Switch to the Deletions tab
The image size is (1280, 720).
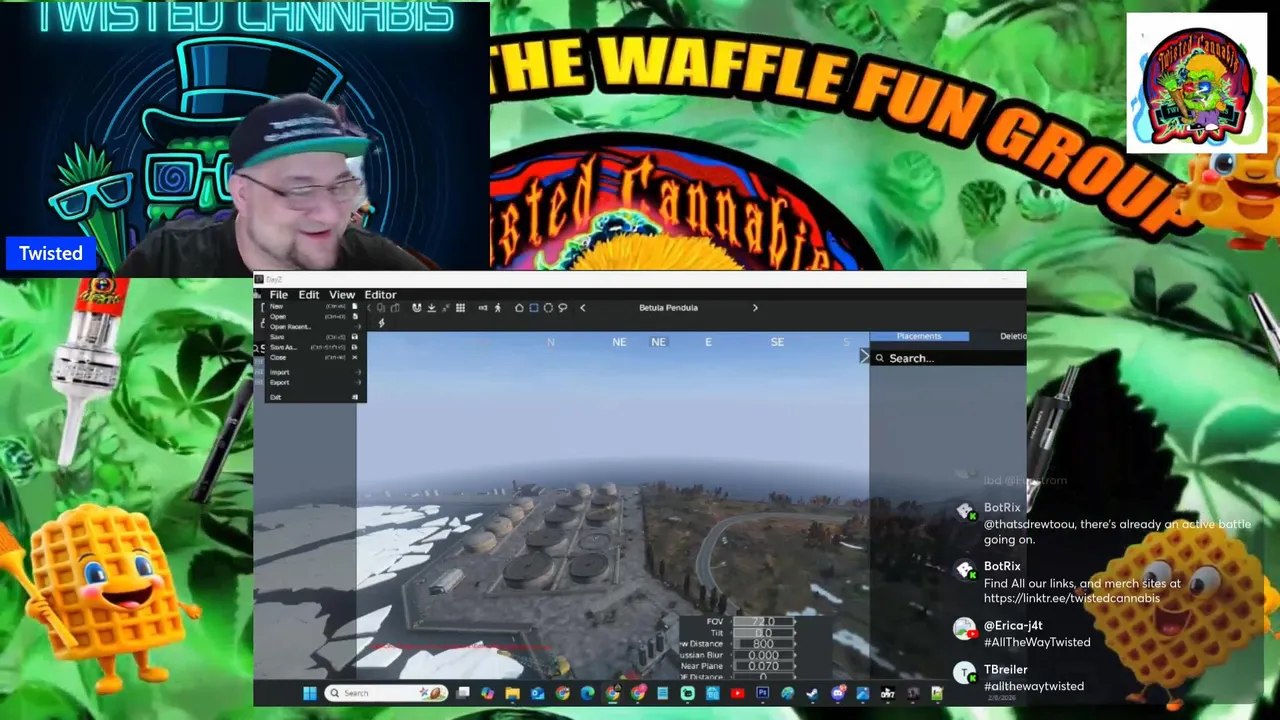point(1012,336)
